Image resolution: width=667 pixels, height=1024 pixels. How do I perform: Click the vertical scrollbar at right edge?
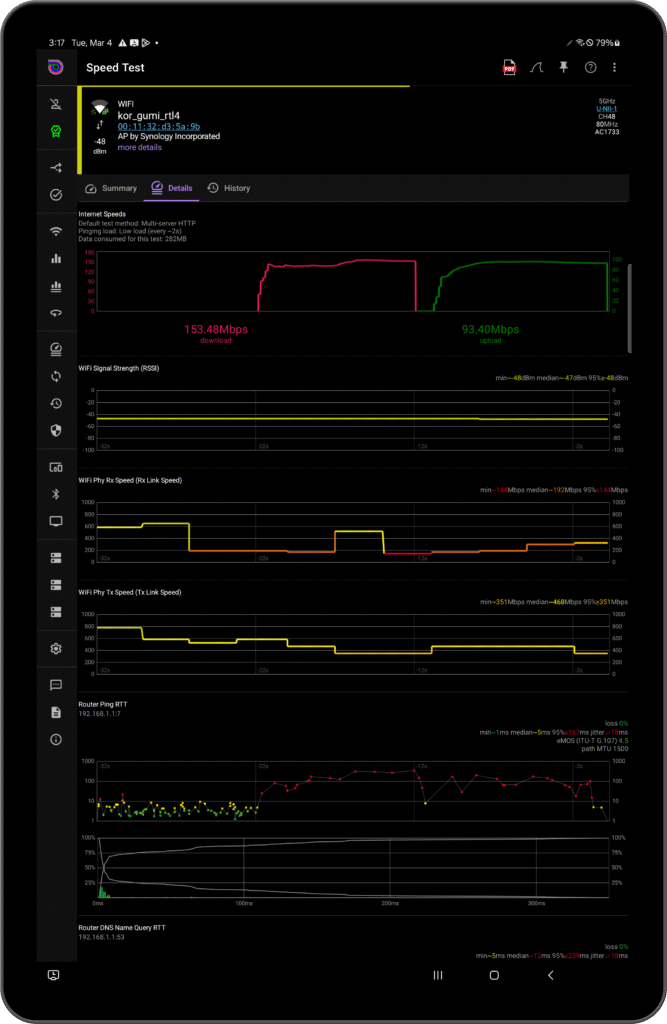click(x=630, y=308)
